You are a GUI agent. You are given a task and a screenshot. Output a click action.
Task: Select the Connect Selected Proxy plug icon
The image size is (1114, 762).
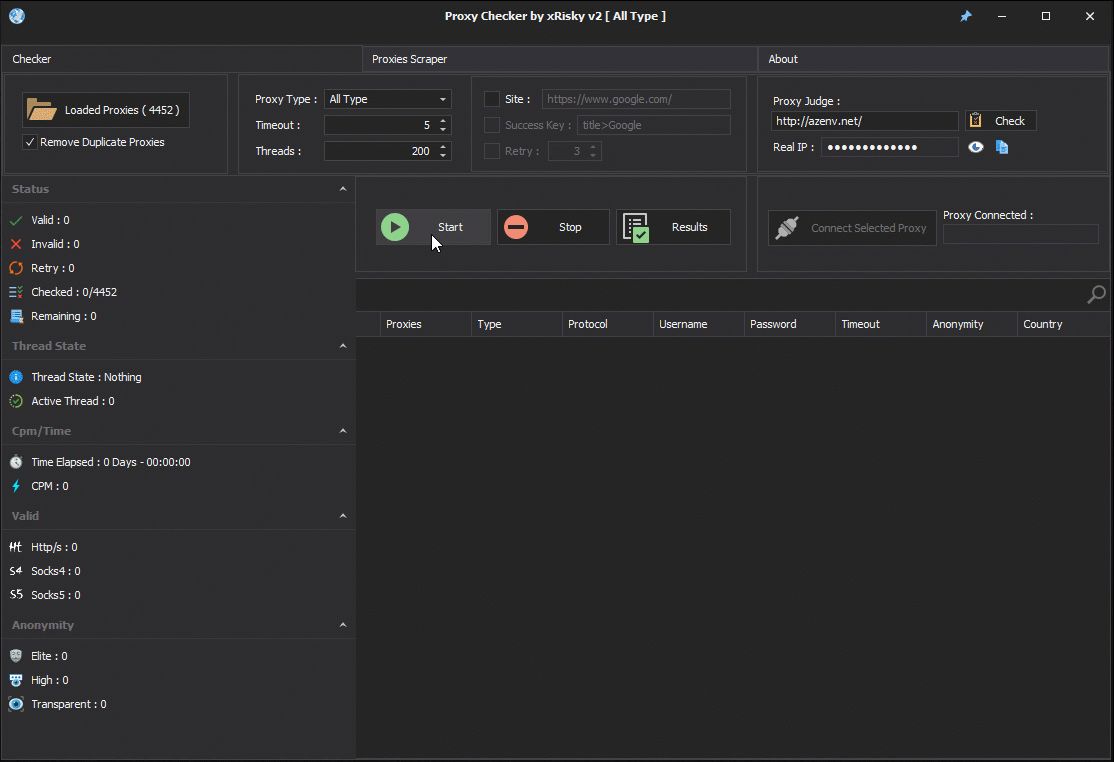coord(789,227)
